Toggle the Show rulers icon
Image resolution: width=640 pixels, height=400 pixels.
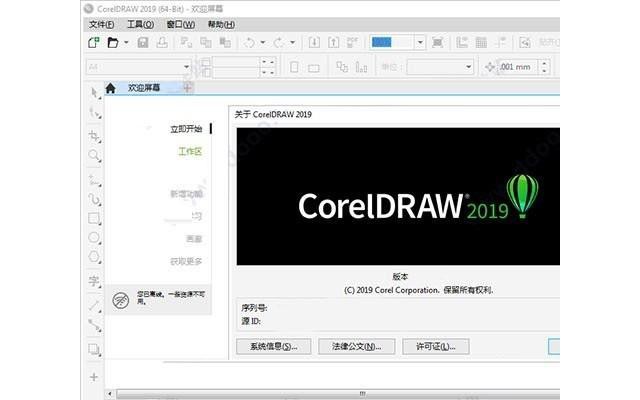(x=462, y=42)
